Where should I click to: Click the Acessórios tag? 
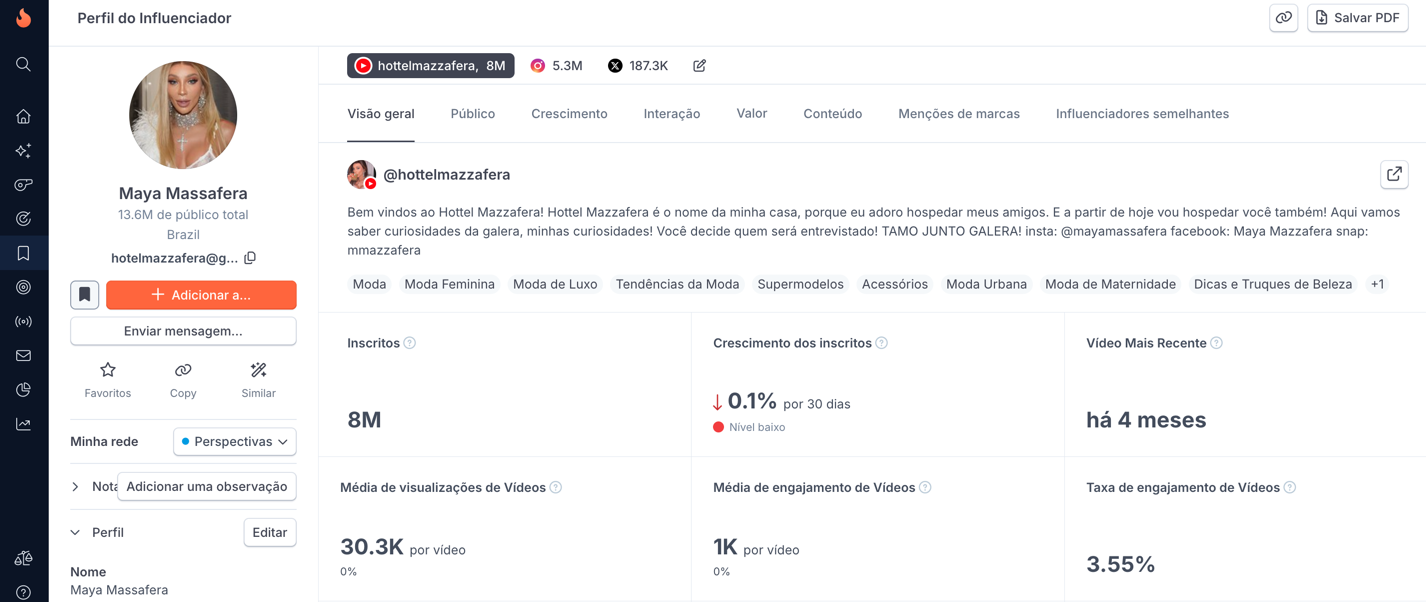point(895,284)
